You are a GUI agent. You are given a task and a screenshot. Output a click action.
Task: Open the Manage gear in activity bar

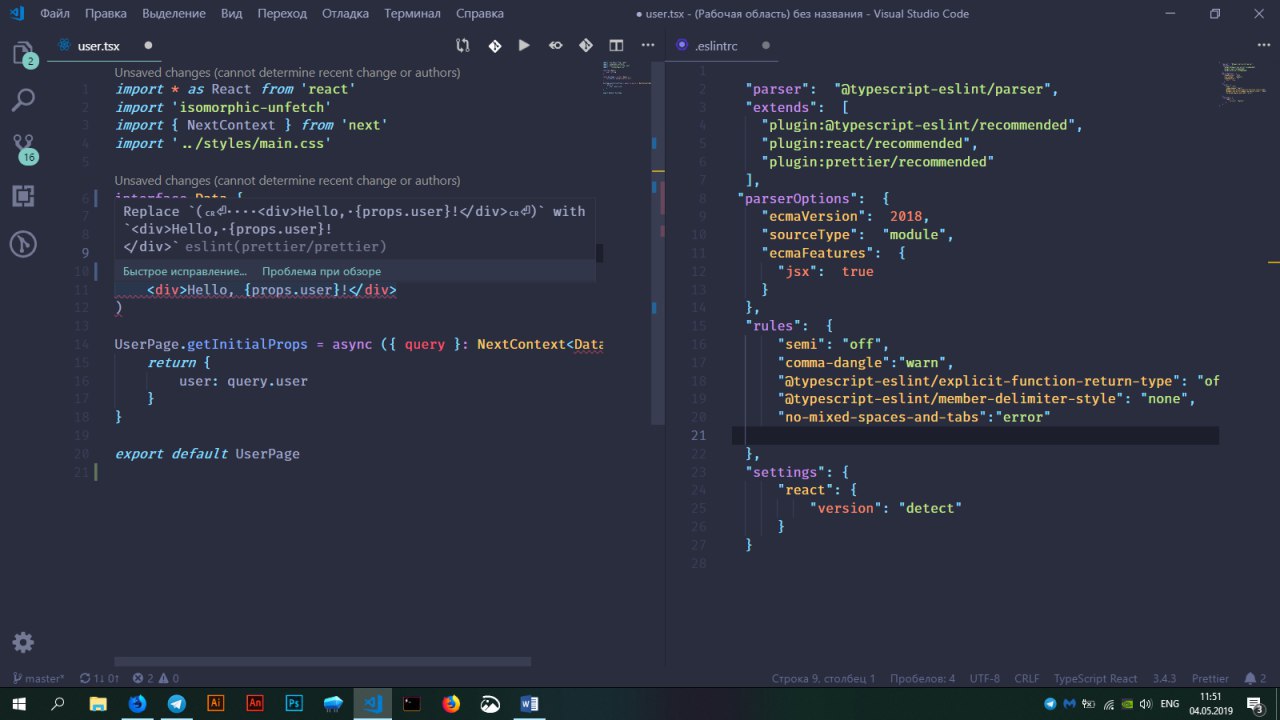[23, 642]
